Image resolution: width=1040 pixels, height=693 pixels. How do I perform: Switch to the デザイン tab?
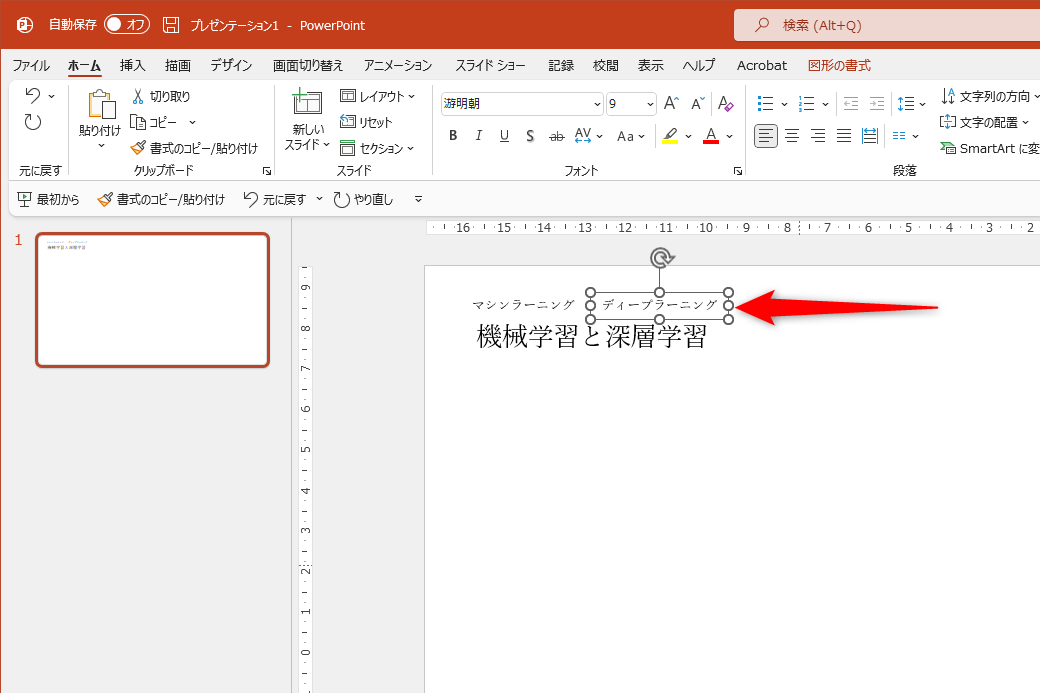(x=231, y=66)
